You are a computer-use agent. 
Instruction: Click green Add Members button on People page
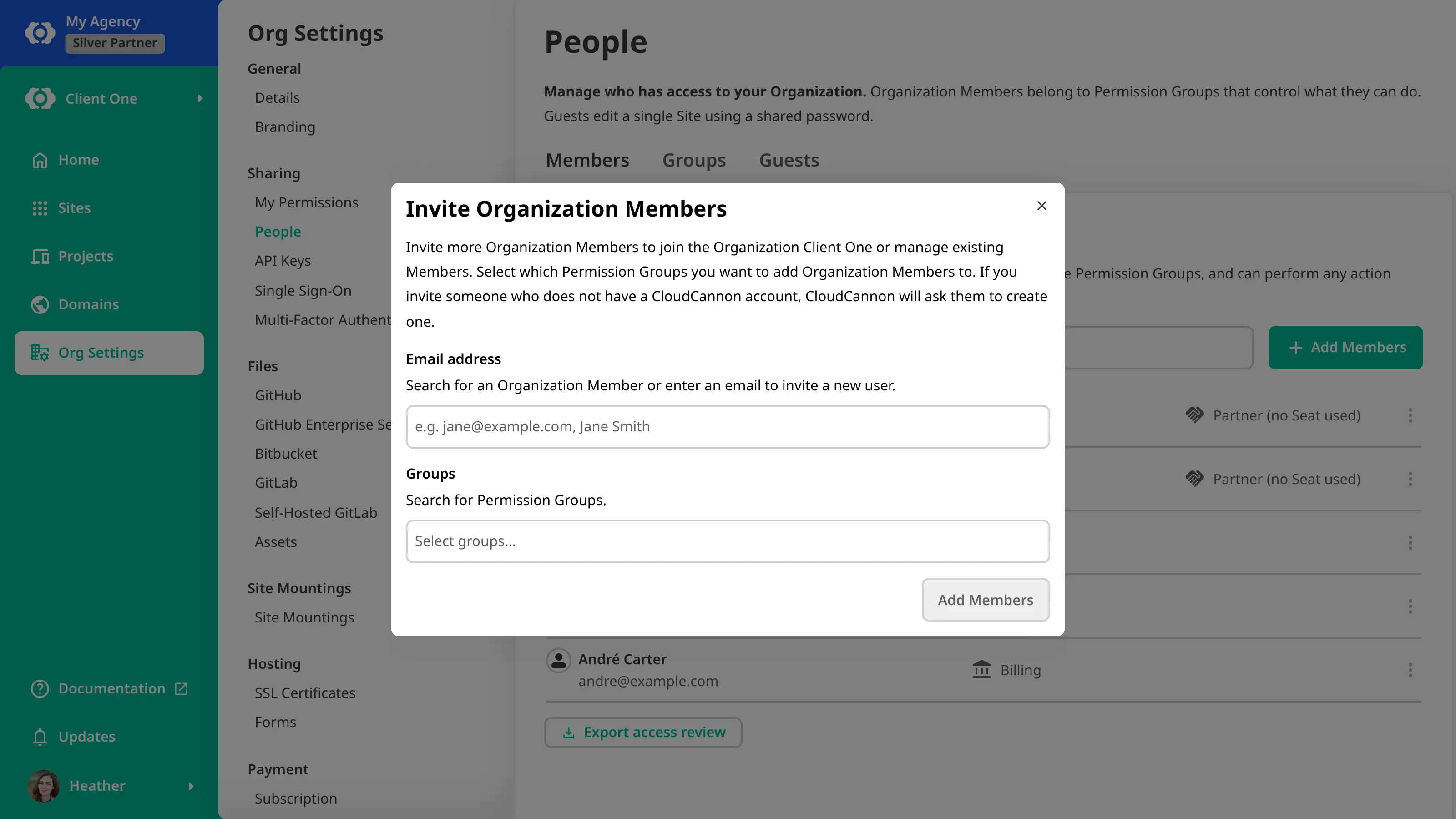click(x=1345, y=348)
